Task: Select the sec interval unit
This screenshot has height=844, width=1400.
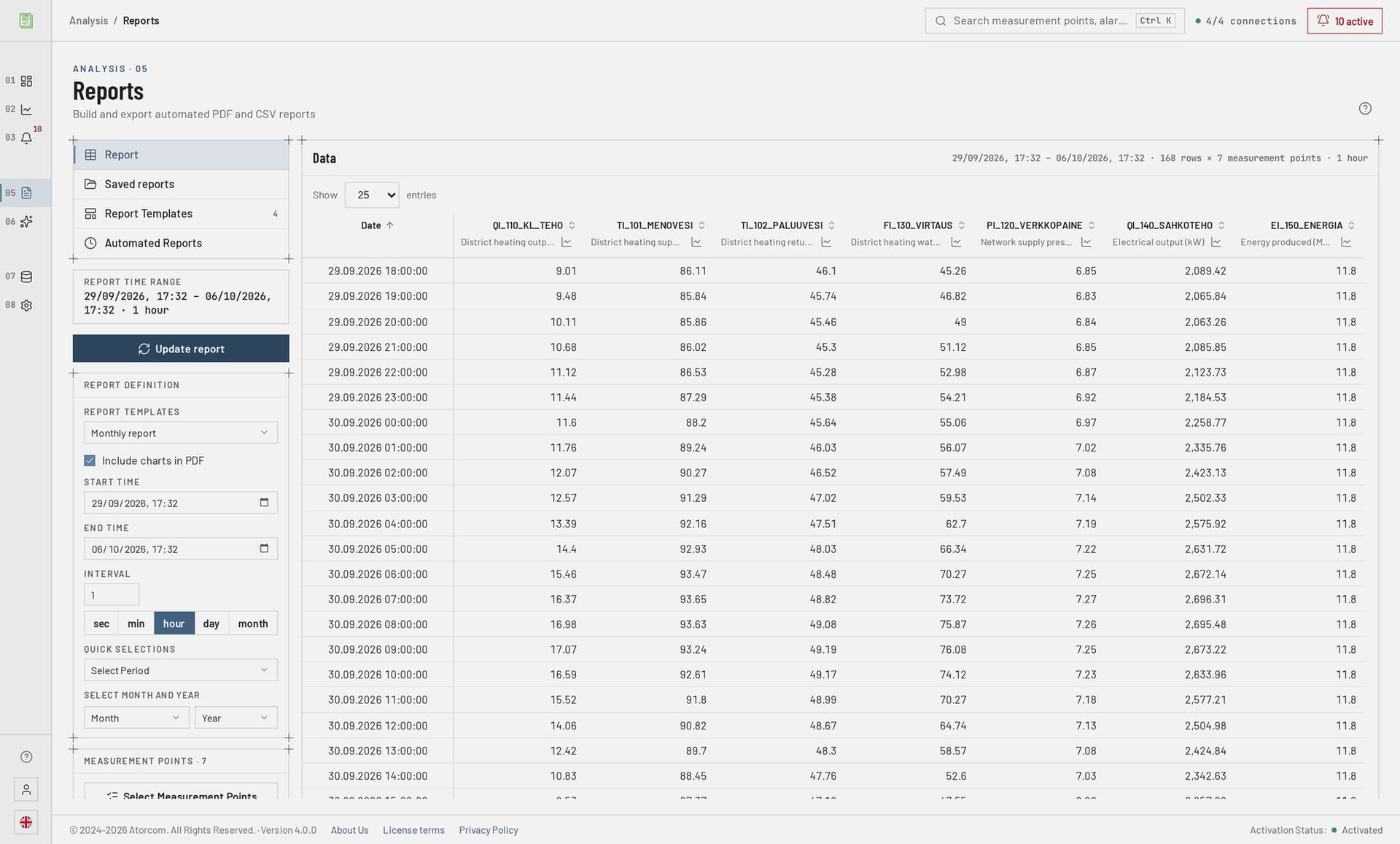Action: tap(101, 624)
